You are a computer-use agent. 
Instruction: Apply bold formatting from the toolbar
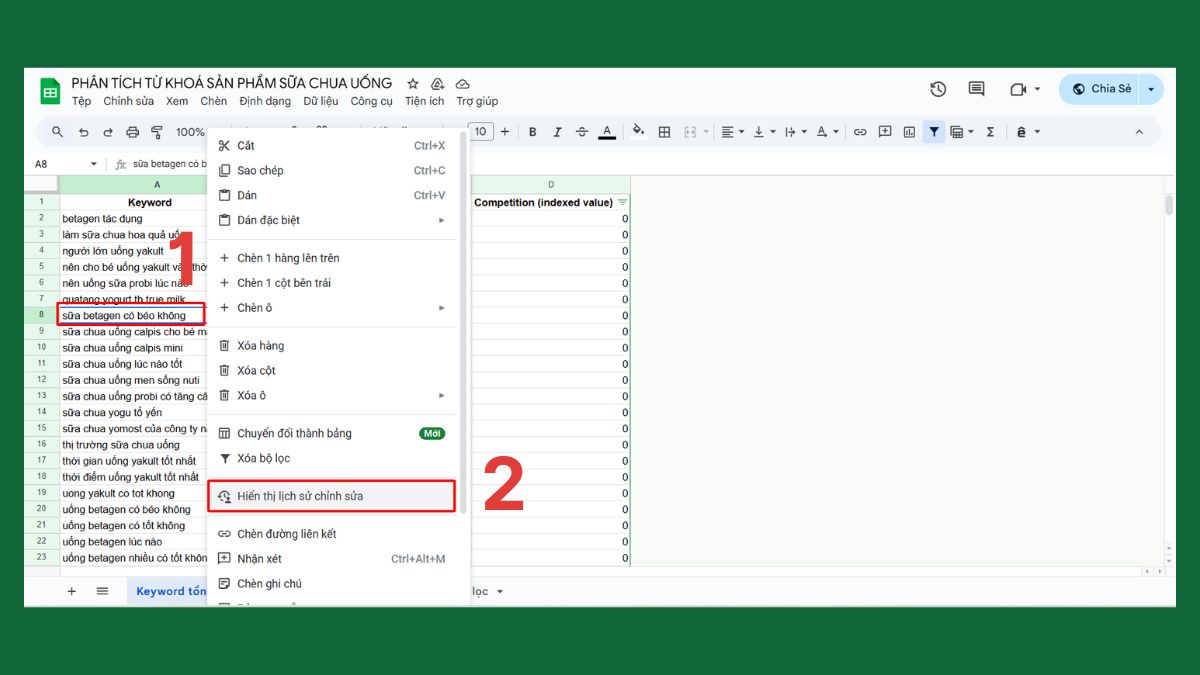[532, 131]
